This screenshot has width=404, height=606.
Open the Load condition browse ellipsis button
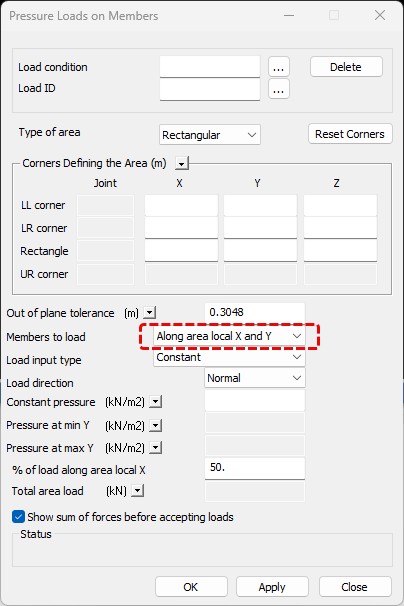(x=279, y=67)
